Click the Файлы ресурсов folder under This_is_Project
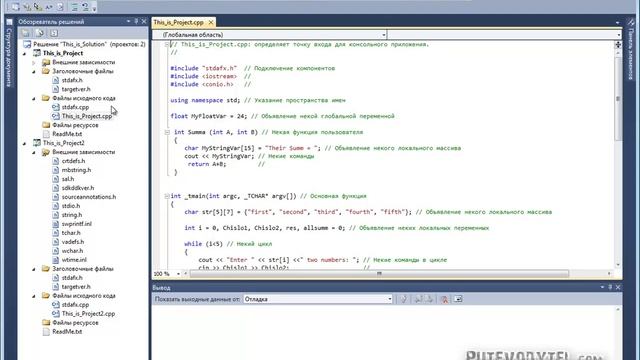The image size is (640, 360). click(75, 125)
